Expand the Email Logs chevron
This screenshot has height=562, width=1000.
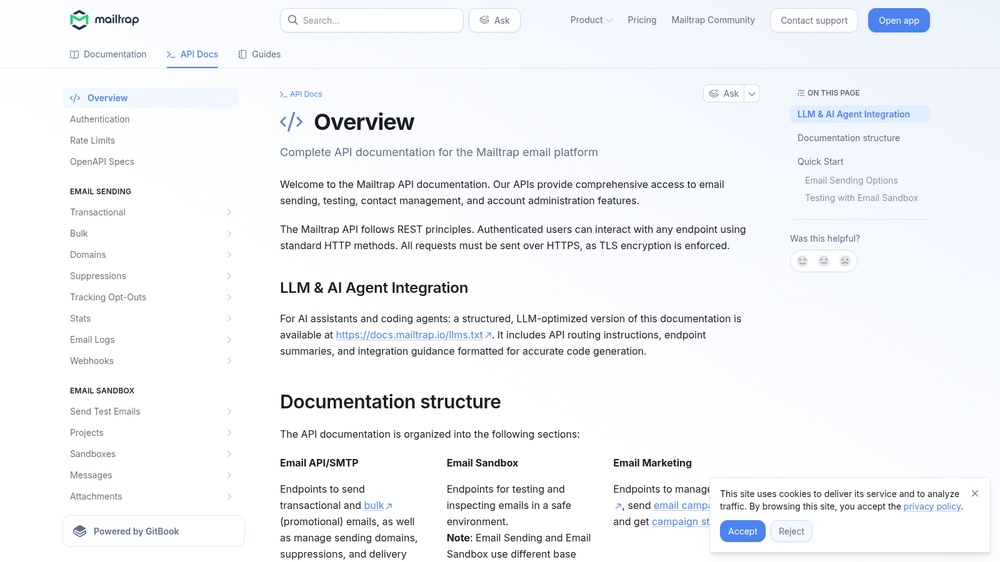(x=228, y=339)
